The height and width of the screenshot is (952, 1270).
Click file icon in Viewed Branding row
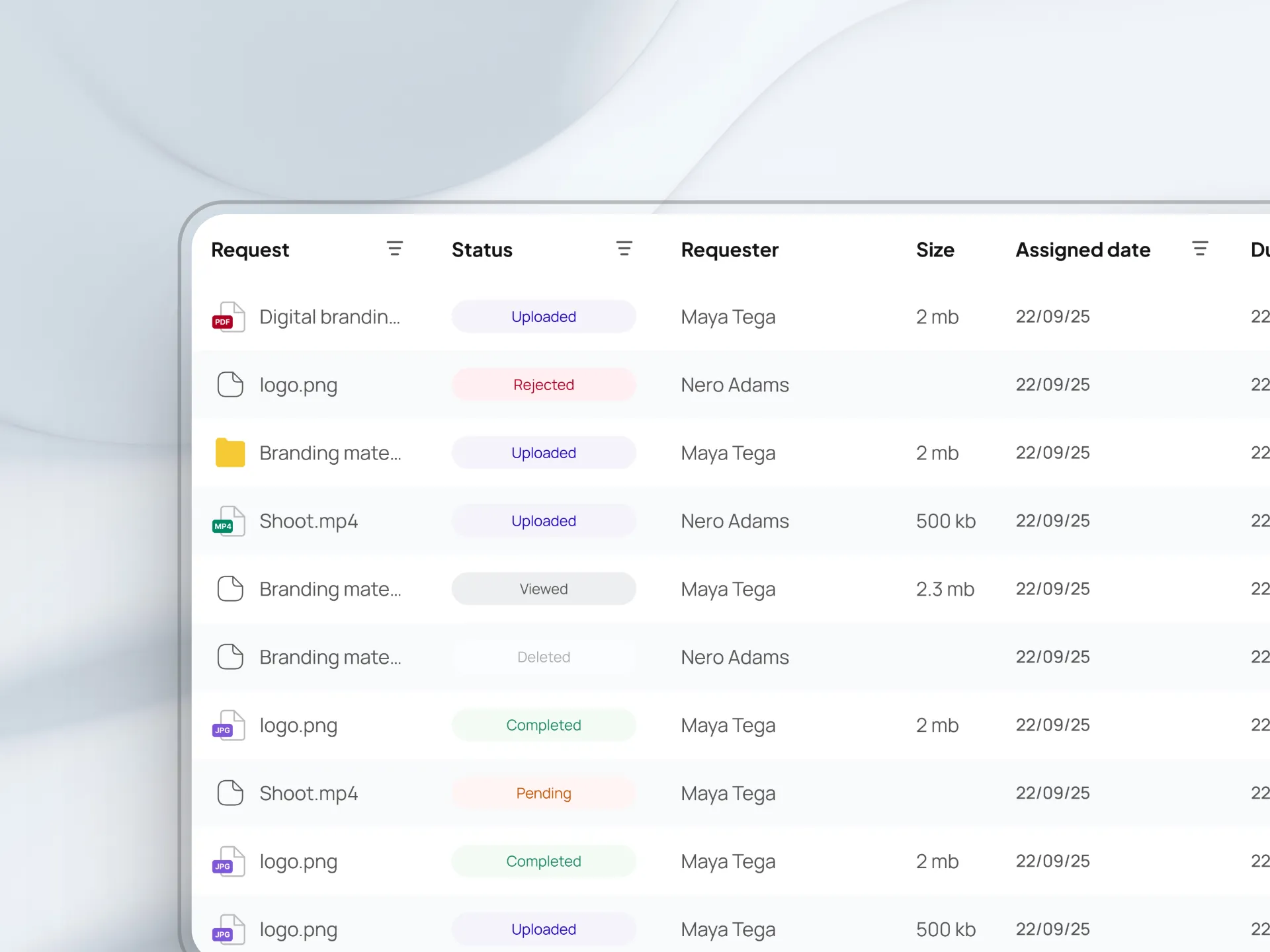[230, 589]
